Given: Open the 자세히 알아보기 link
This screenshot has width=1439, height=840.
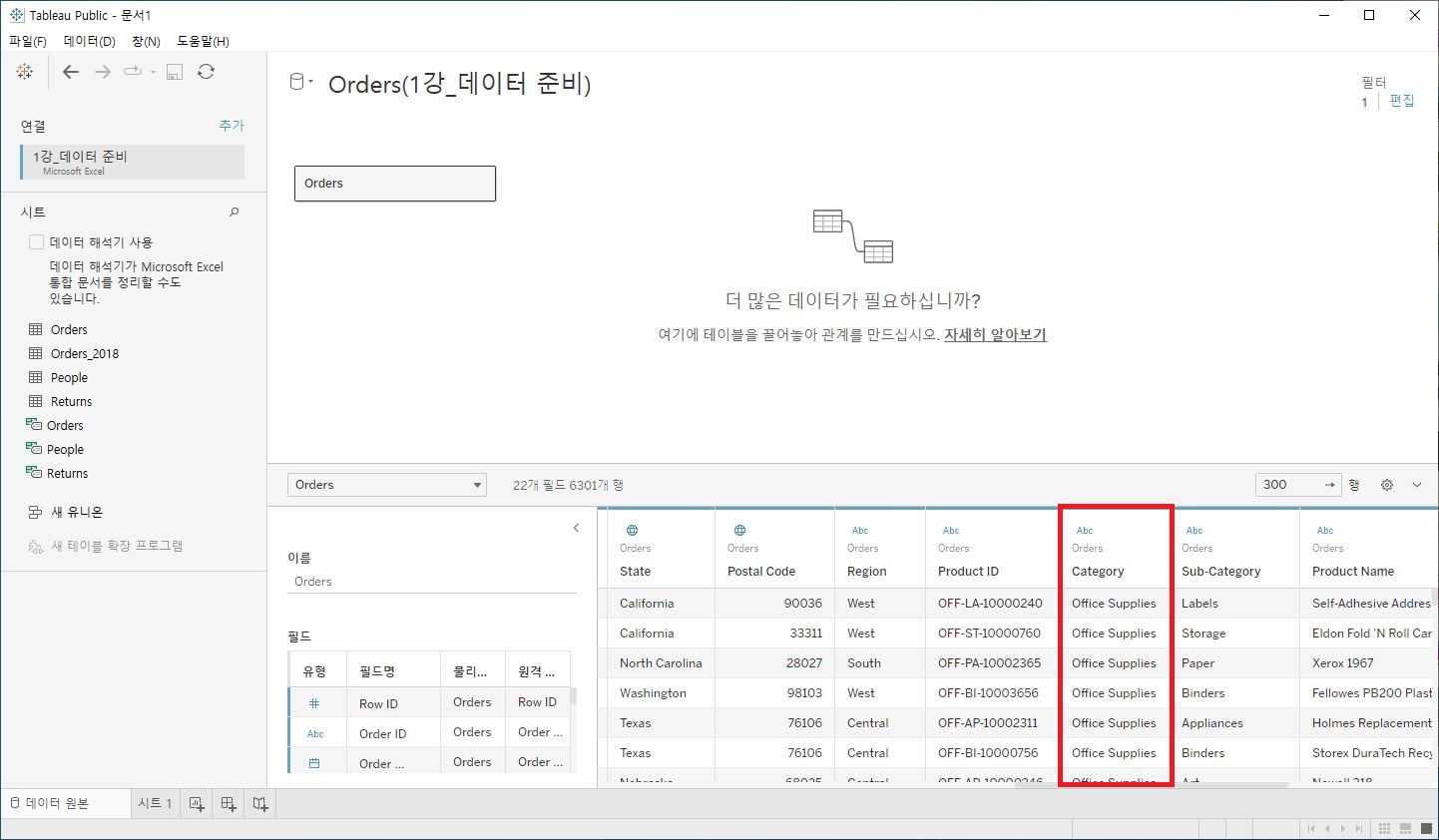Looking at the screenshot, I should point(995,335).
